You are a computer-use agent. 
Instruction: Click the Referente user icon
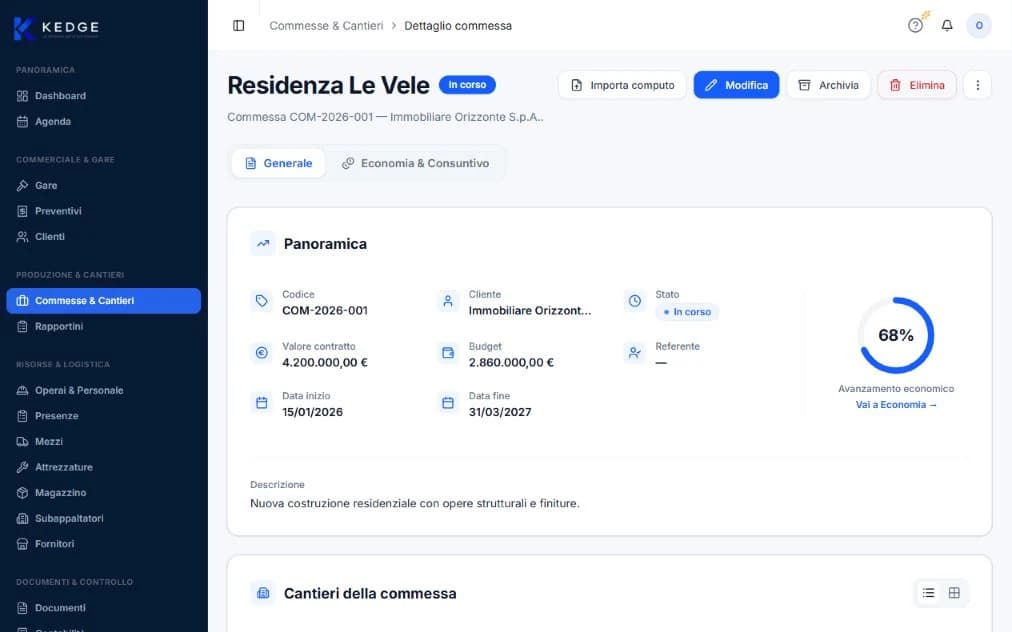pyautogui.click(x=635, y=352)
